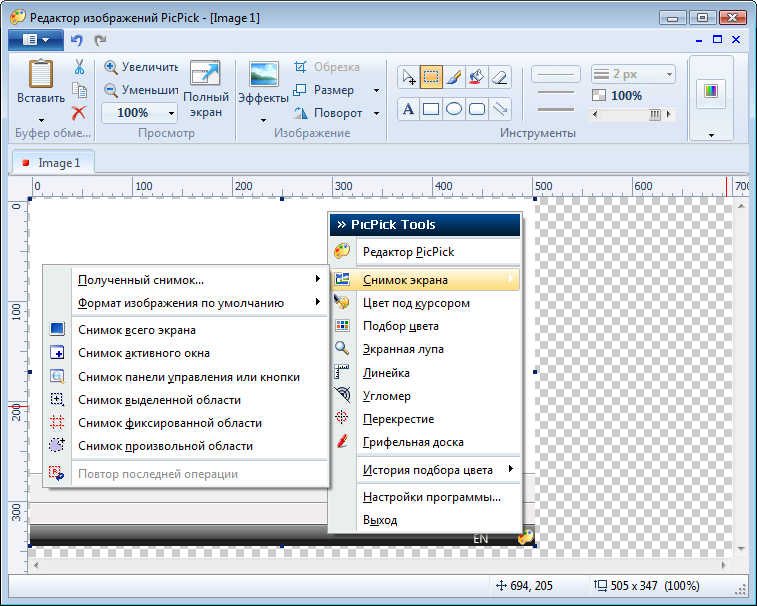
Task: Choose Снимок всего экрана
Action: (x=186, y=330)
